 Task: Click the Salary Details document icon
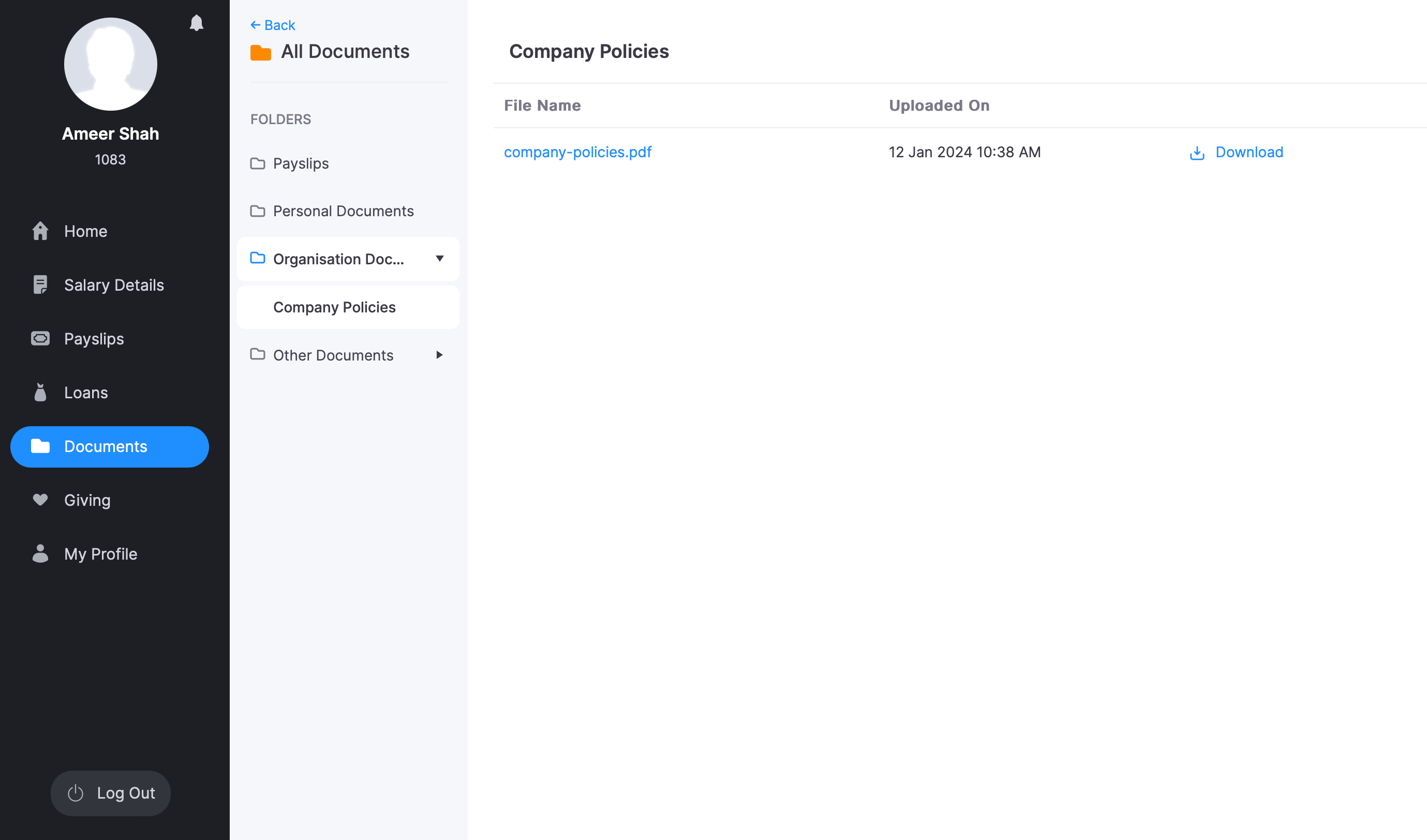click(x=40, y=284)
